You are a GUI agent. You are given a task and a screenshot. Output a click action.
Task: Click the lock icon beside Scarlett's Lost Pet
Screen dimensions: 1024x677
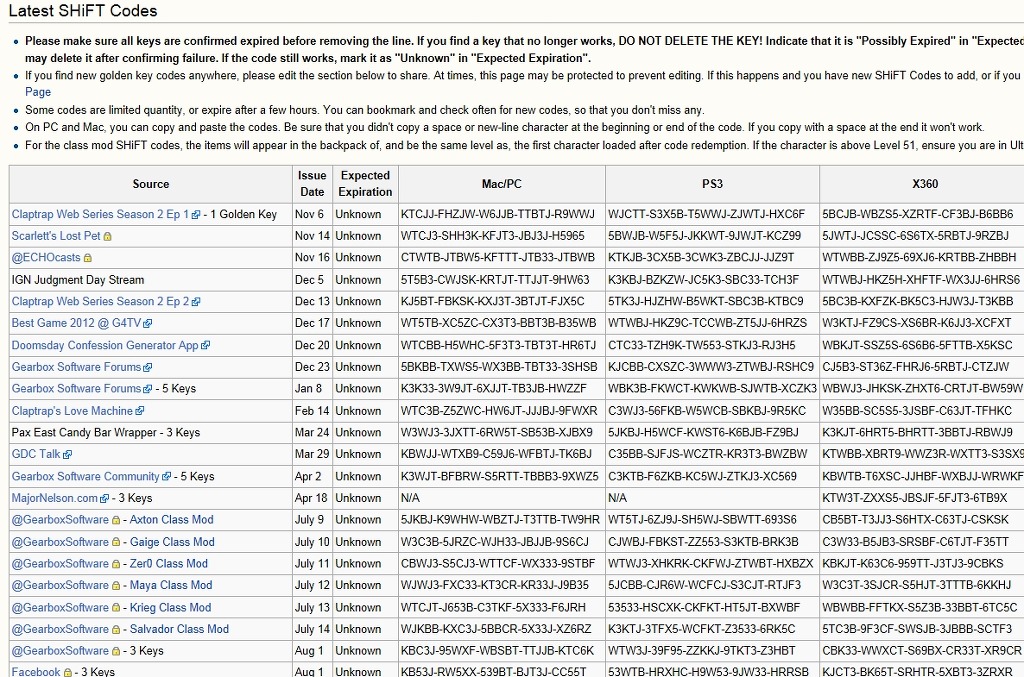[107, 236]
